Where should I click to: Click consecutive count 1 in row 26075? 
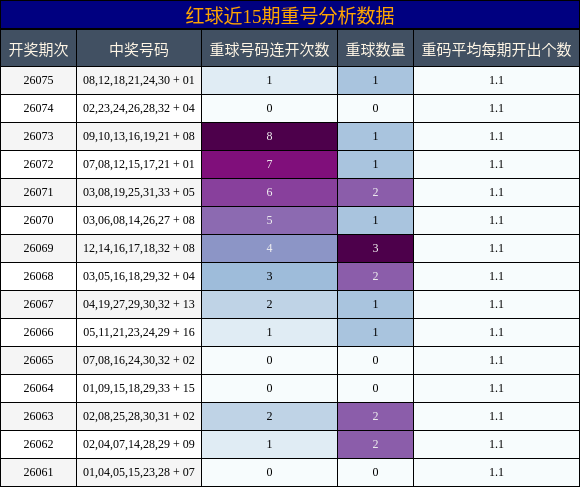click(x=269, y=80)
